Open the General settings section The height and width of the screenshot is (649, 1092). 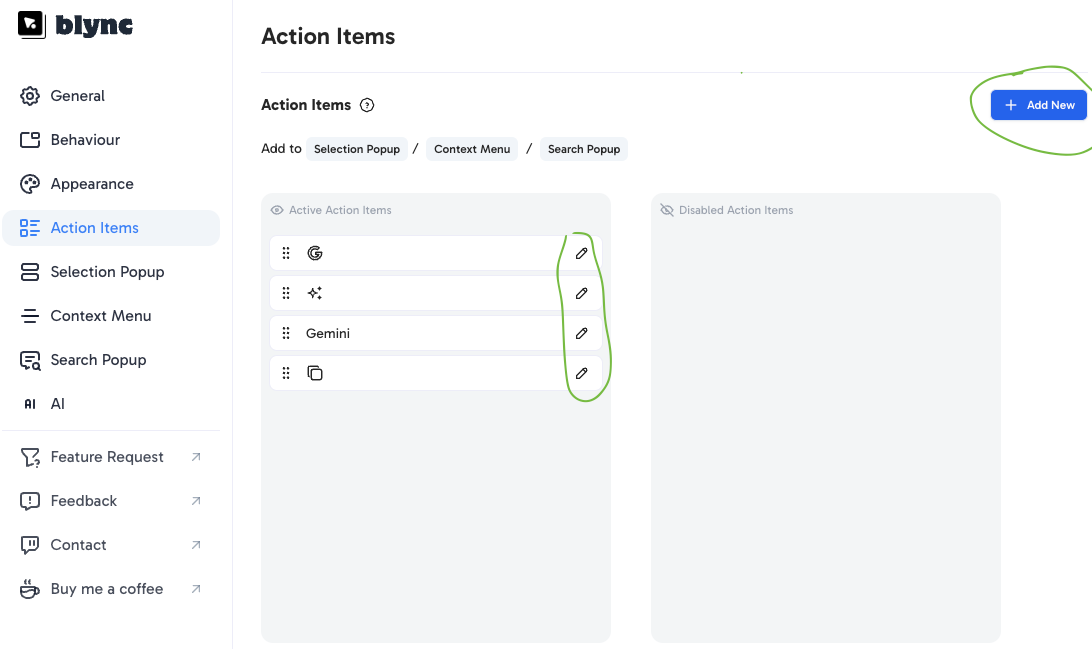tap(77, 96)
